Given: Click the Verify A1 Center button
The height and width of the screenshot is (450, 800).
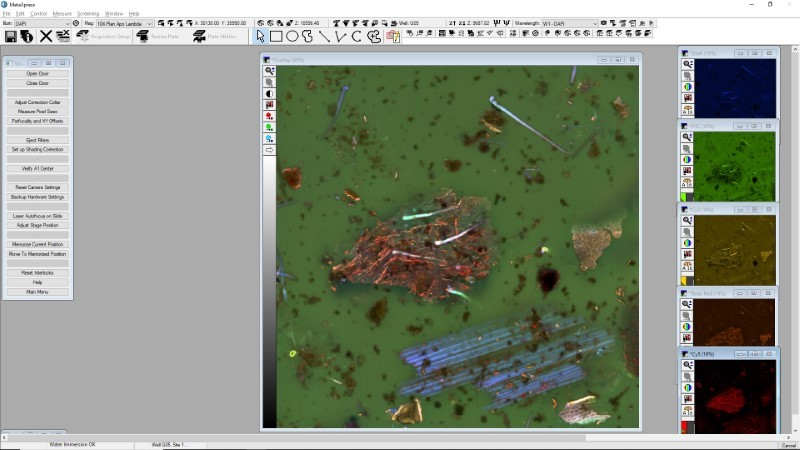Looking at the screenshot, I should (37, 168).
